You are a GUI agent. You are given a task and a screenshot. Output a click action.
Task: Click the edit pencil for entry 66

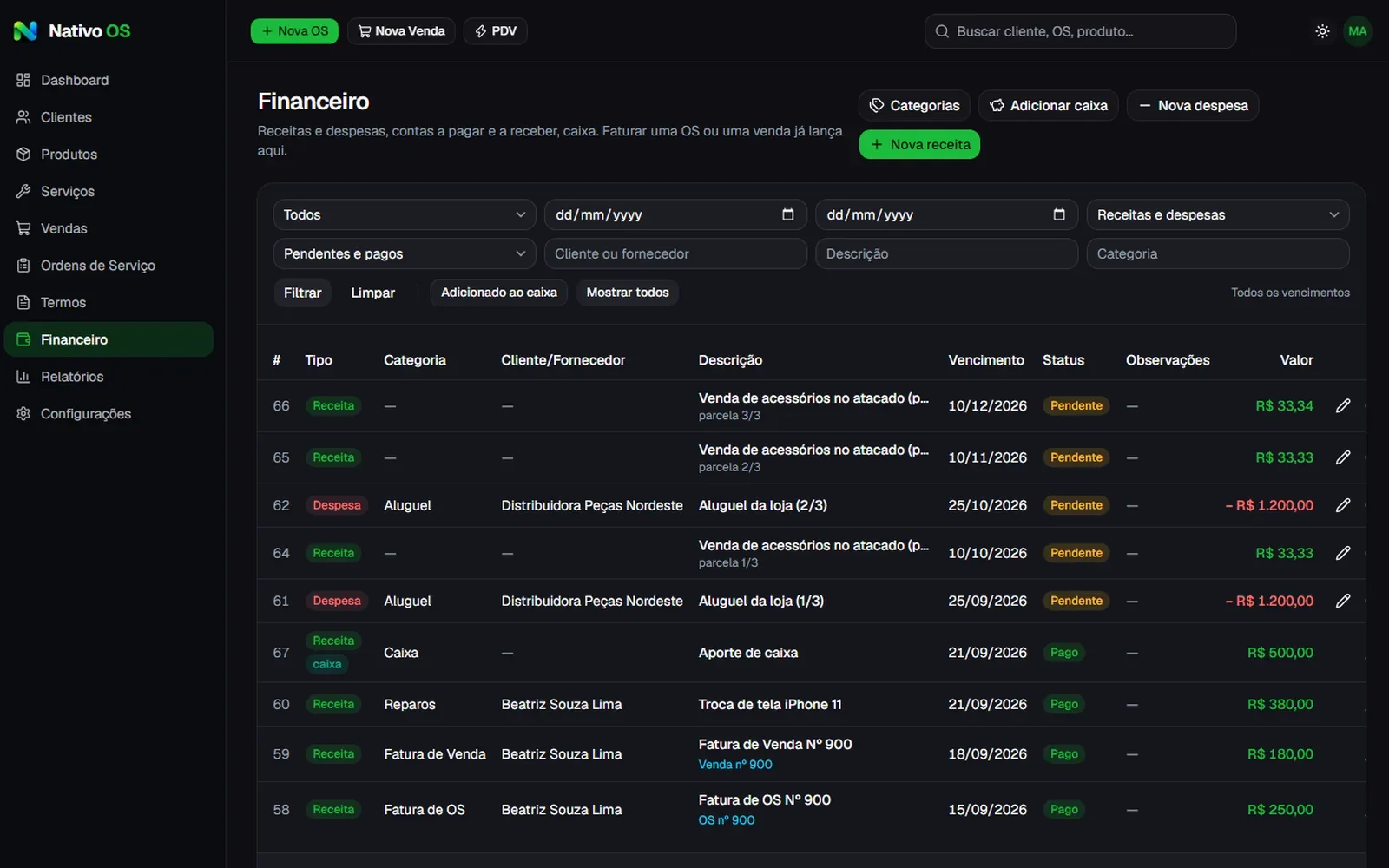click(x=1343, y=405)
